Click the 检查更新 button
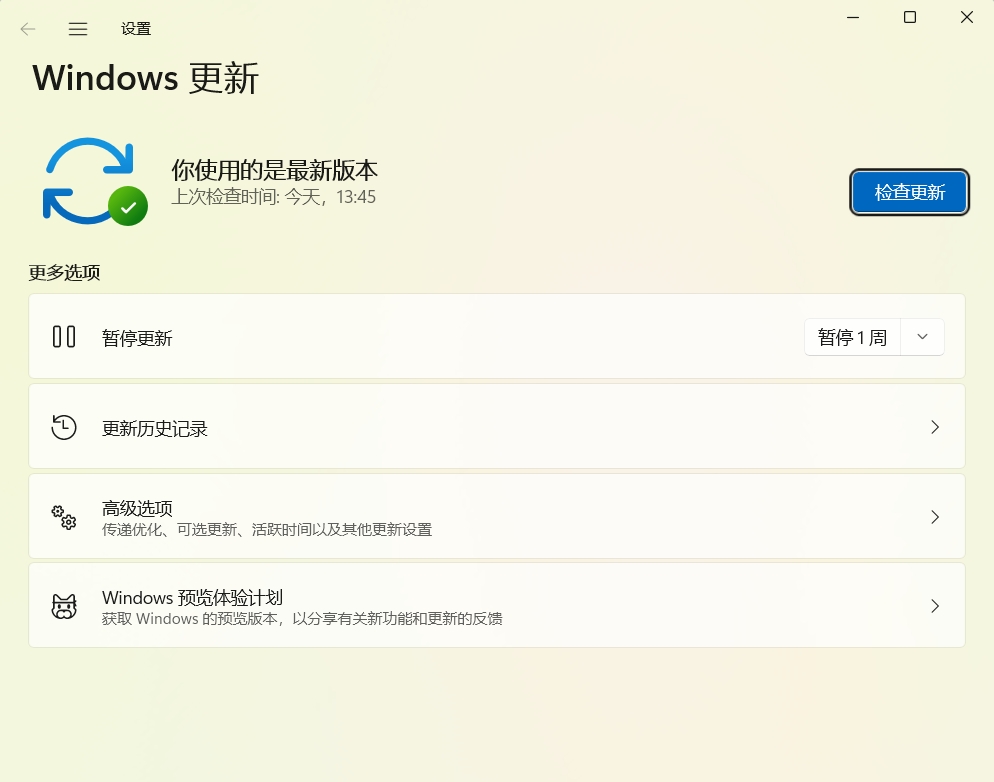This screenshot has width=994, height=782. pyautogui.click(x=909, y=192)
